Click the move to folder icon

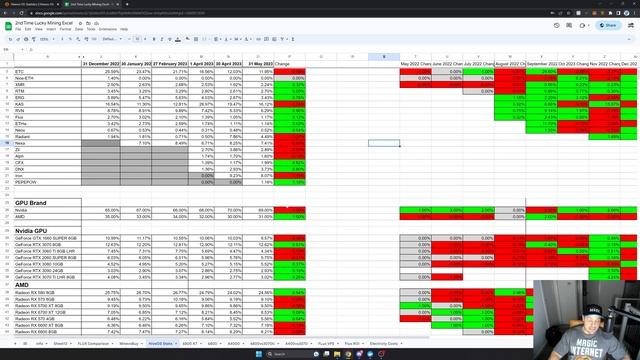[x=88, y=23]
